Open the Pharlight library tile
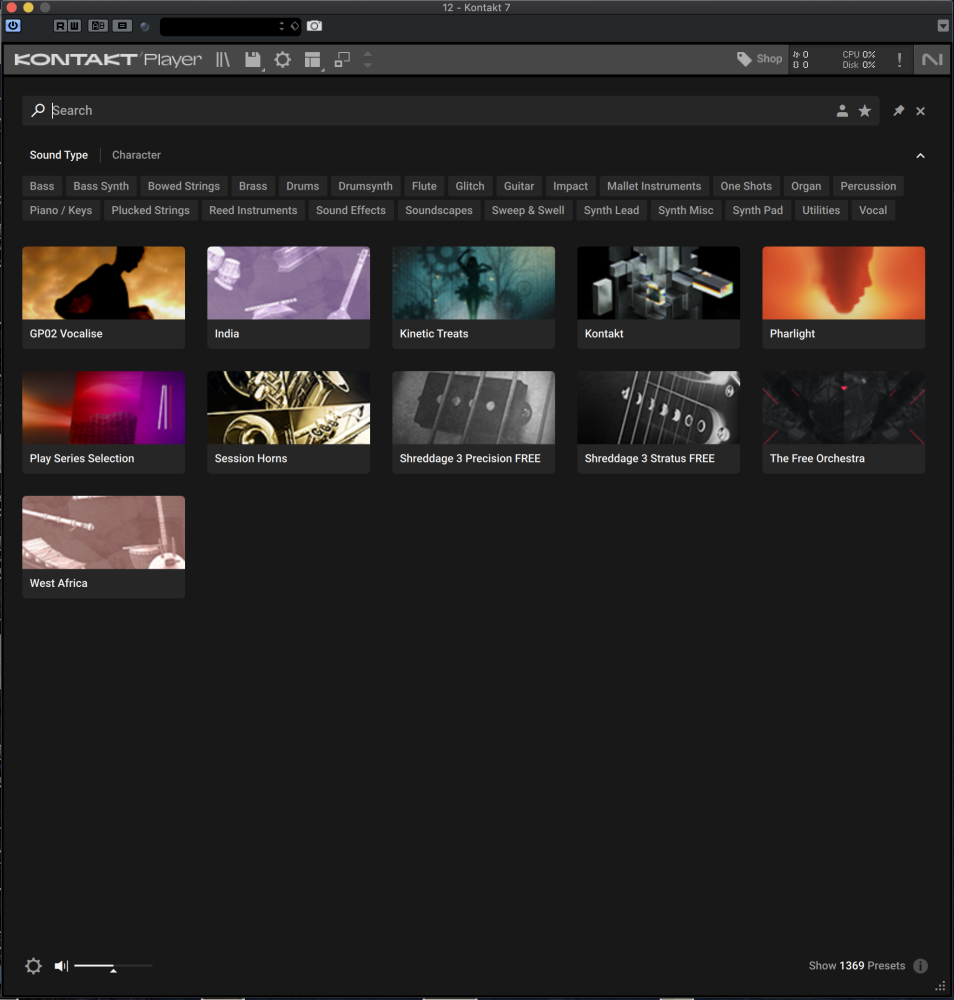The width and height of the screenshot is (954, 1000). (x=843, y=297)
